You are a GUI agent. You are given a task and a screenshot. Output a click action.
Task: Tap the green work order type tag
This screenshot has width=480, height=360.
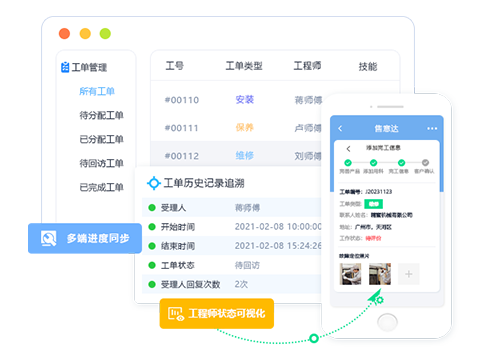point(373,204)
